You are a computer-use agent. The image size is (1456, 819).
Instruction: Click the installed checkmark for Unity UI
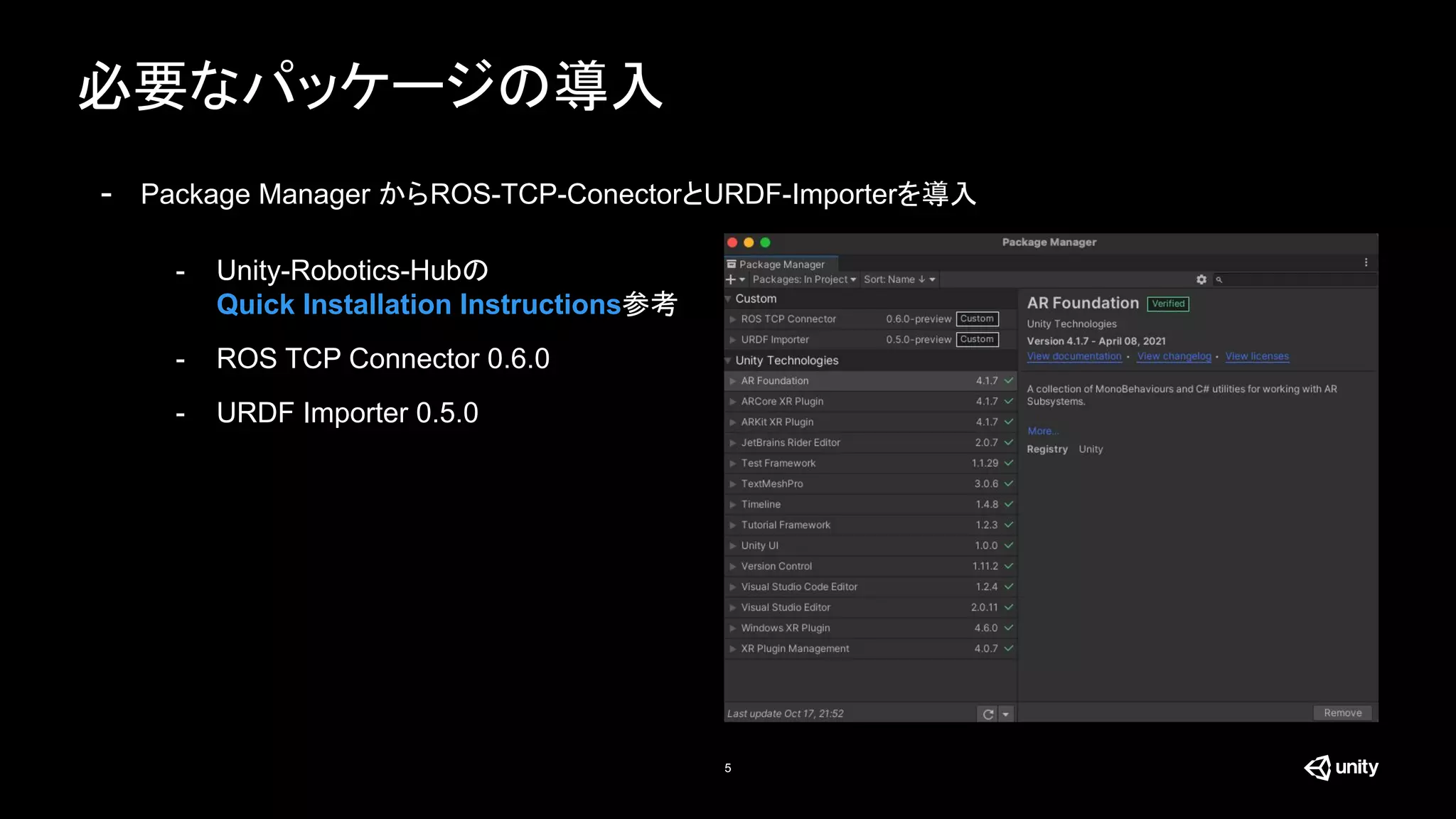coord(1009,545)
